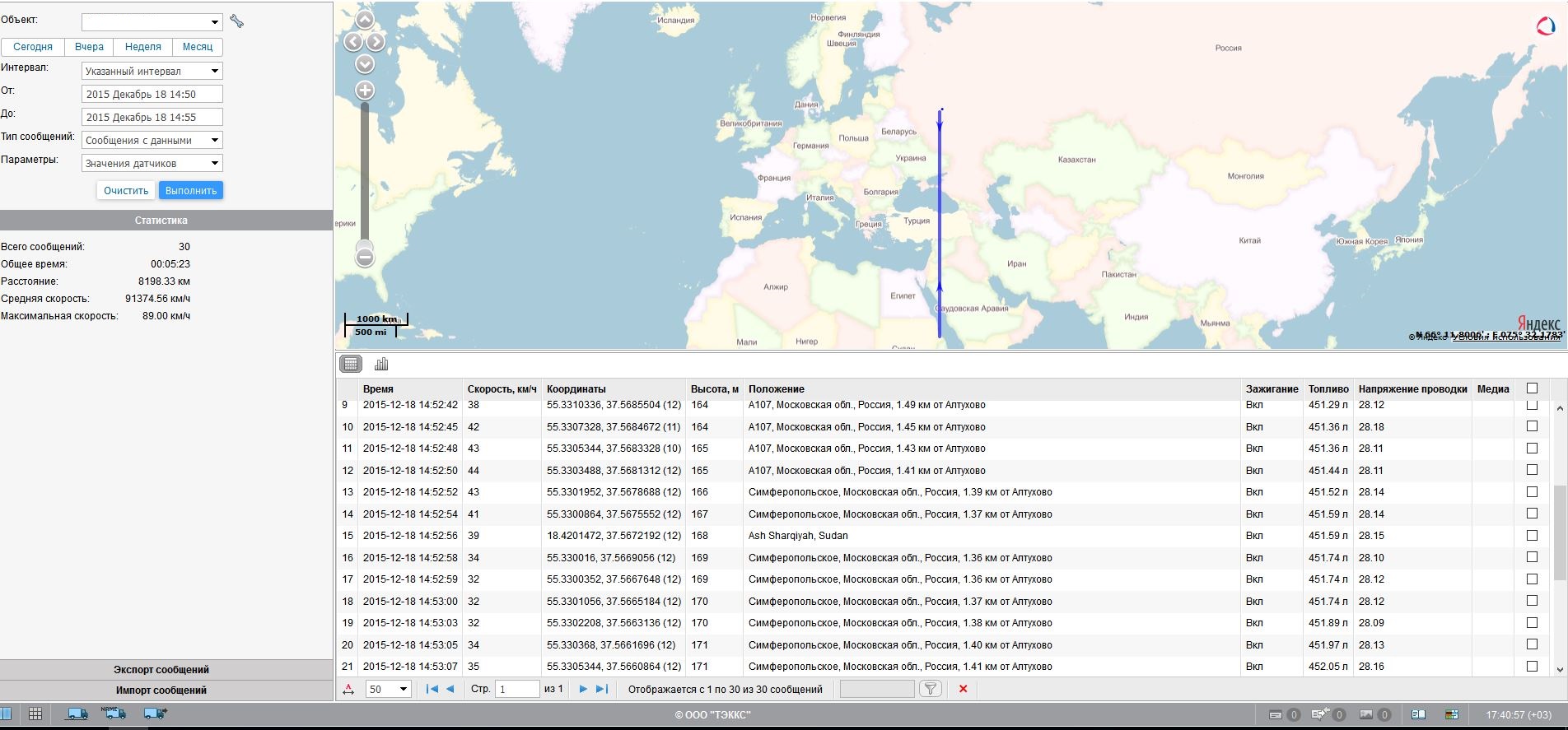
Task: Click the map zoom-out minus button
Action: 365,258
